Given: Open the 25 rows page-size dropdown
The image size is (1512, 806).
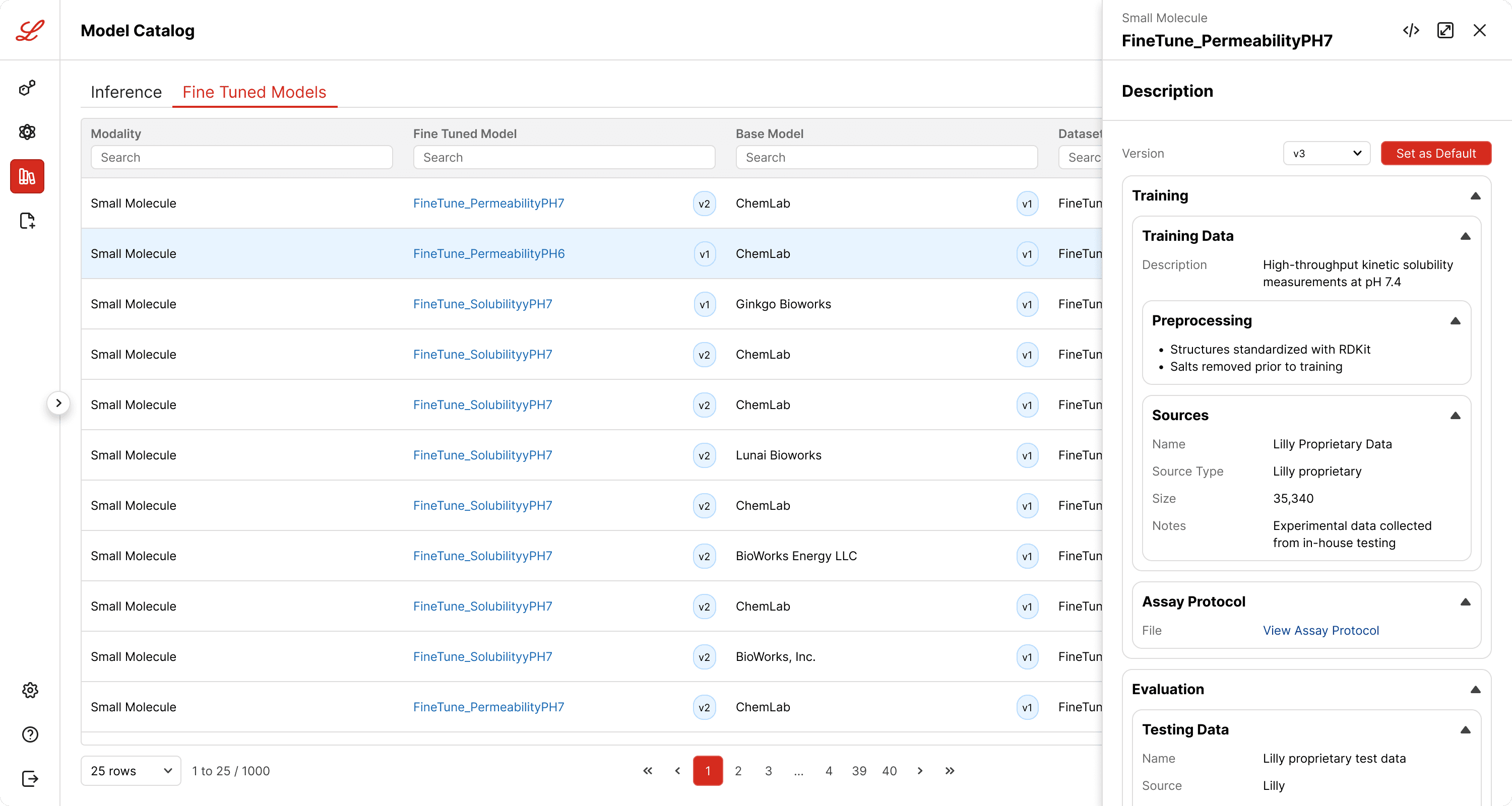Looking at the screenshot, I should (x=131, y=771).
